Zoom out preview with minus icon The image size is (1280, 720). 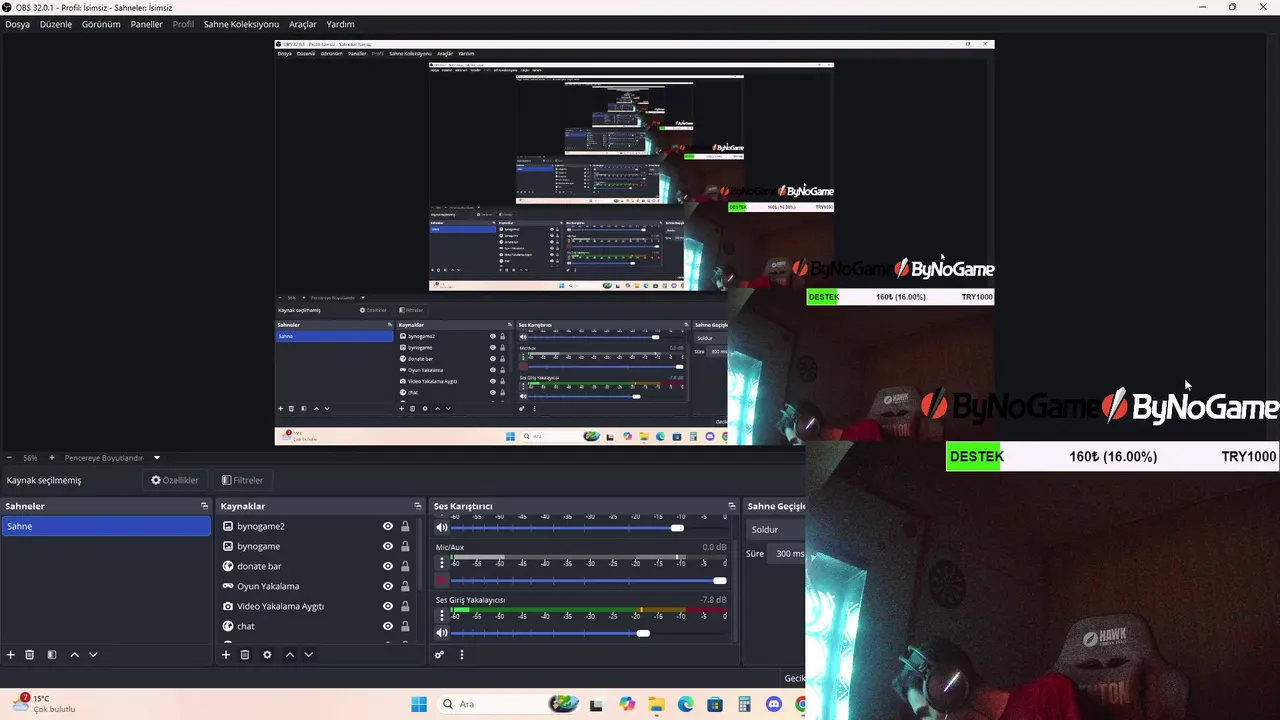click(x=9, y=458)
